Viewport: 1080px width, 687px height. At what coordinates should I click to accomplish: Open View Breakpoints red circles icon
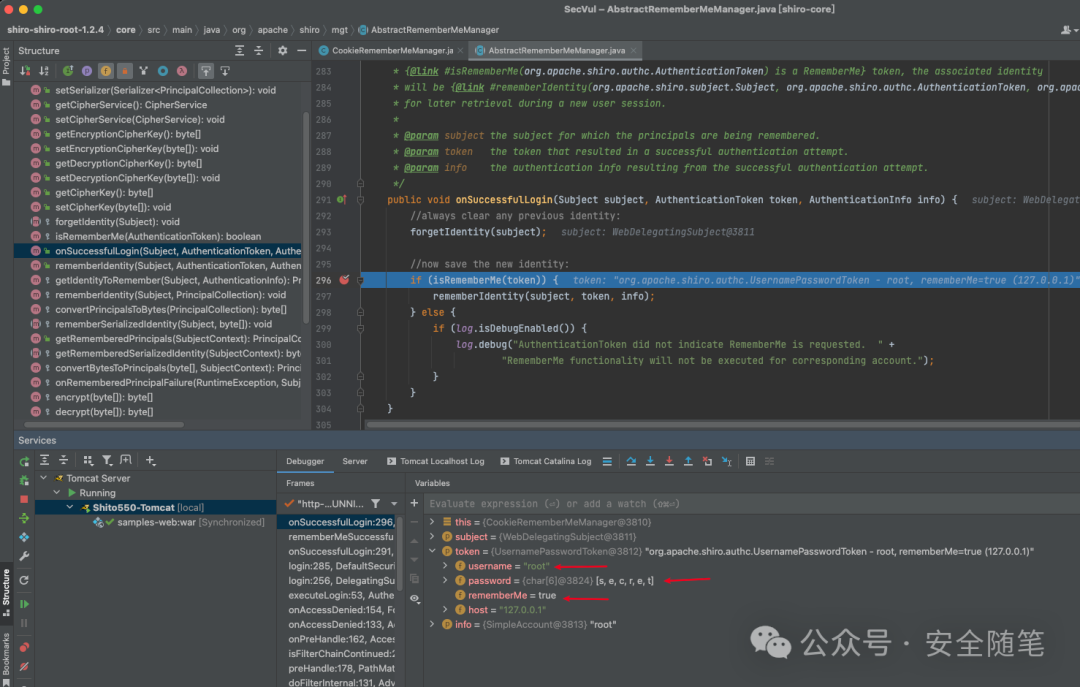pos(24,647)
